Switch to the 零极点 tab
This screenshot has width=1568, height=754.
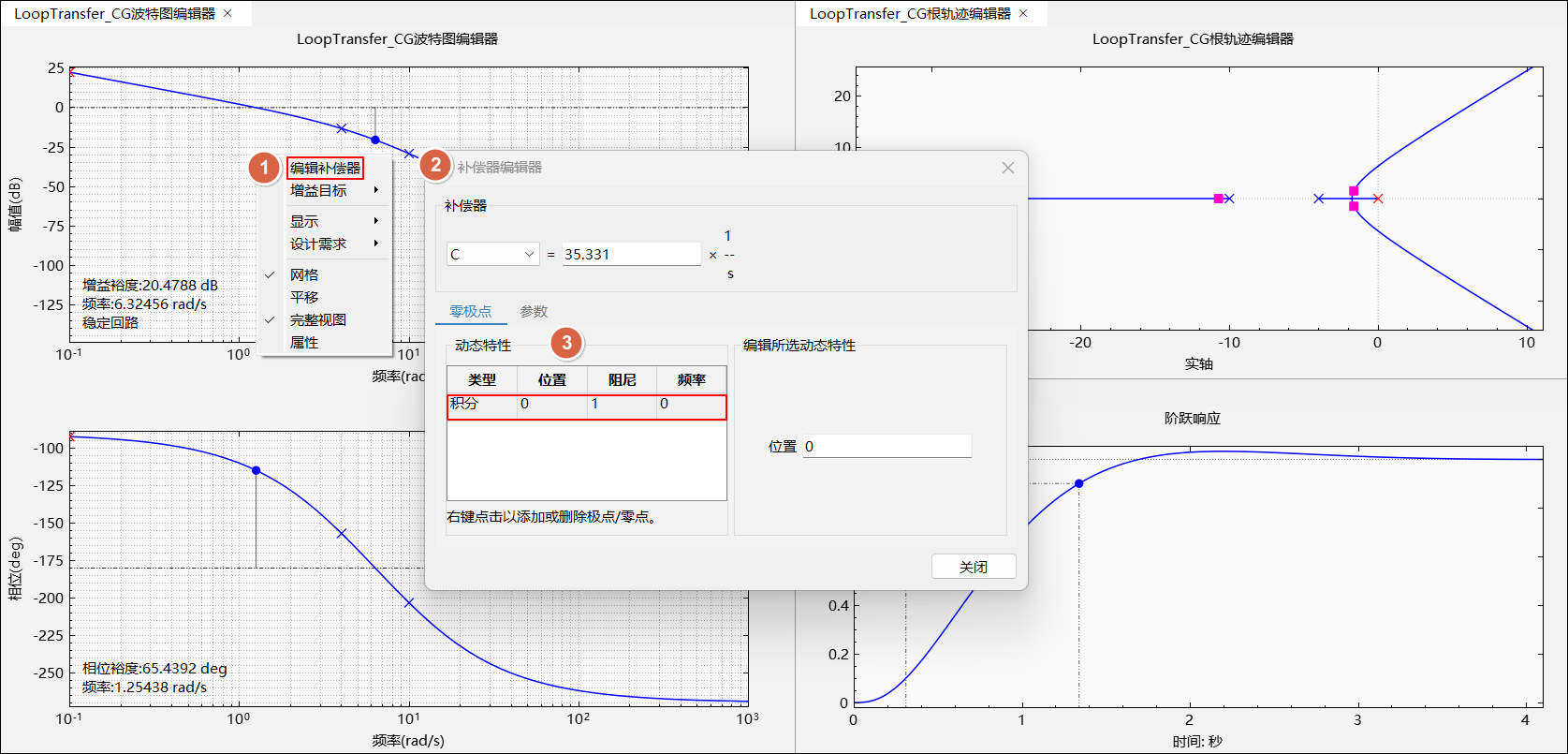(x=470, y=312)
